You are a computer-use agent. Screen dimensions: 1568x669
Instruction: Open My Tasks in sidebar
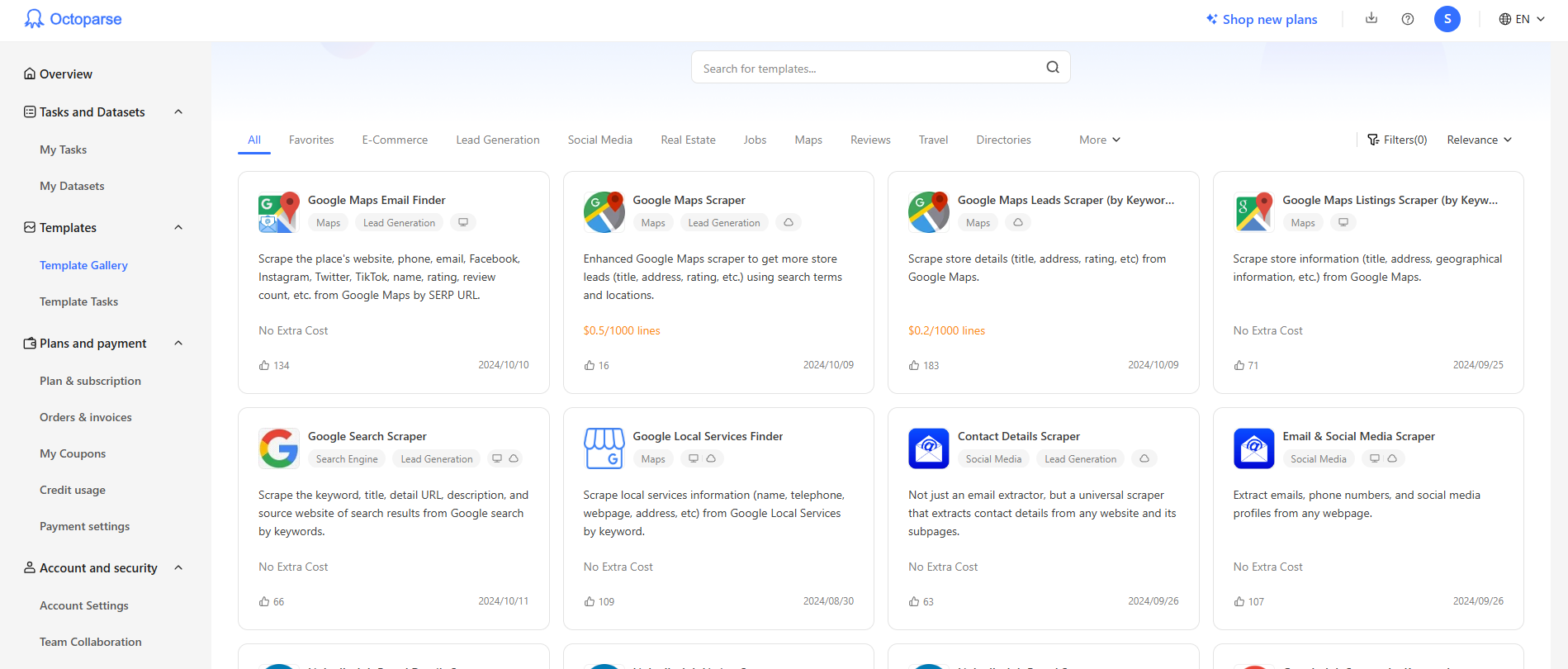63,149
